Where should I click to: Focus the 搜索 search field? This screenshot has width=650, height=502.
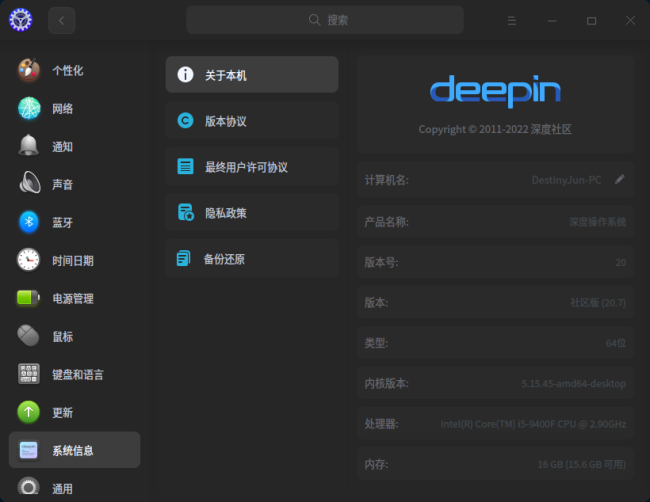325,19
